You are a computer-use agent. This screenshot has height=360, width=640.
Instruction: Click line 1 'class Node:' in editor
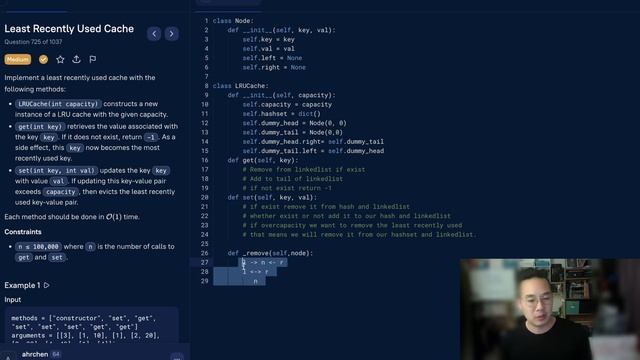[x=233, y=21]
